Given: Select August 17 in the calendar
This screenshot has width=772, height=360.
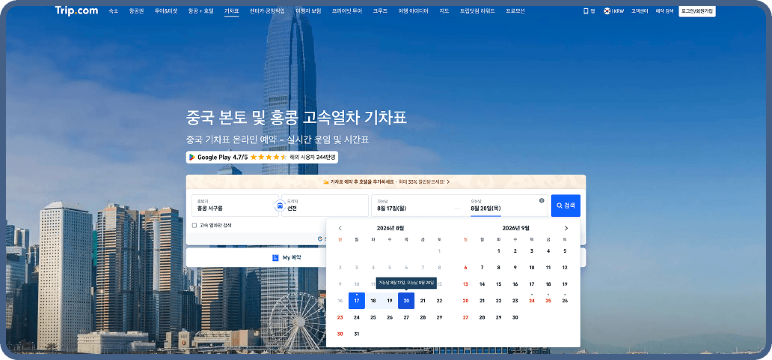Looking at the screenshot, I should (356, 300).
